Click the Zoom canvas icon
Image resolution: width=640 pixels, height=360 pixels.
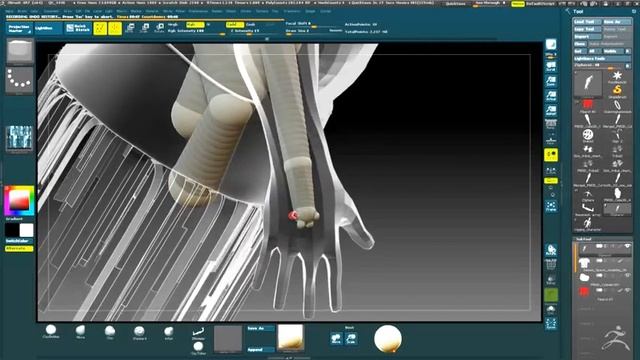[551, 81]
